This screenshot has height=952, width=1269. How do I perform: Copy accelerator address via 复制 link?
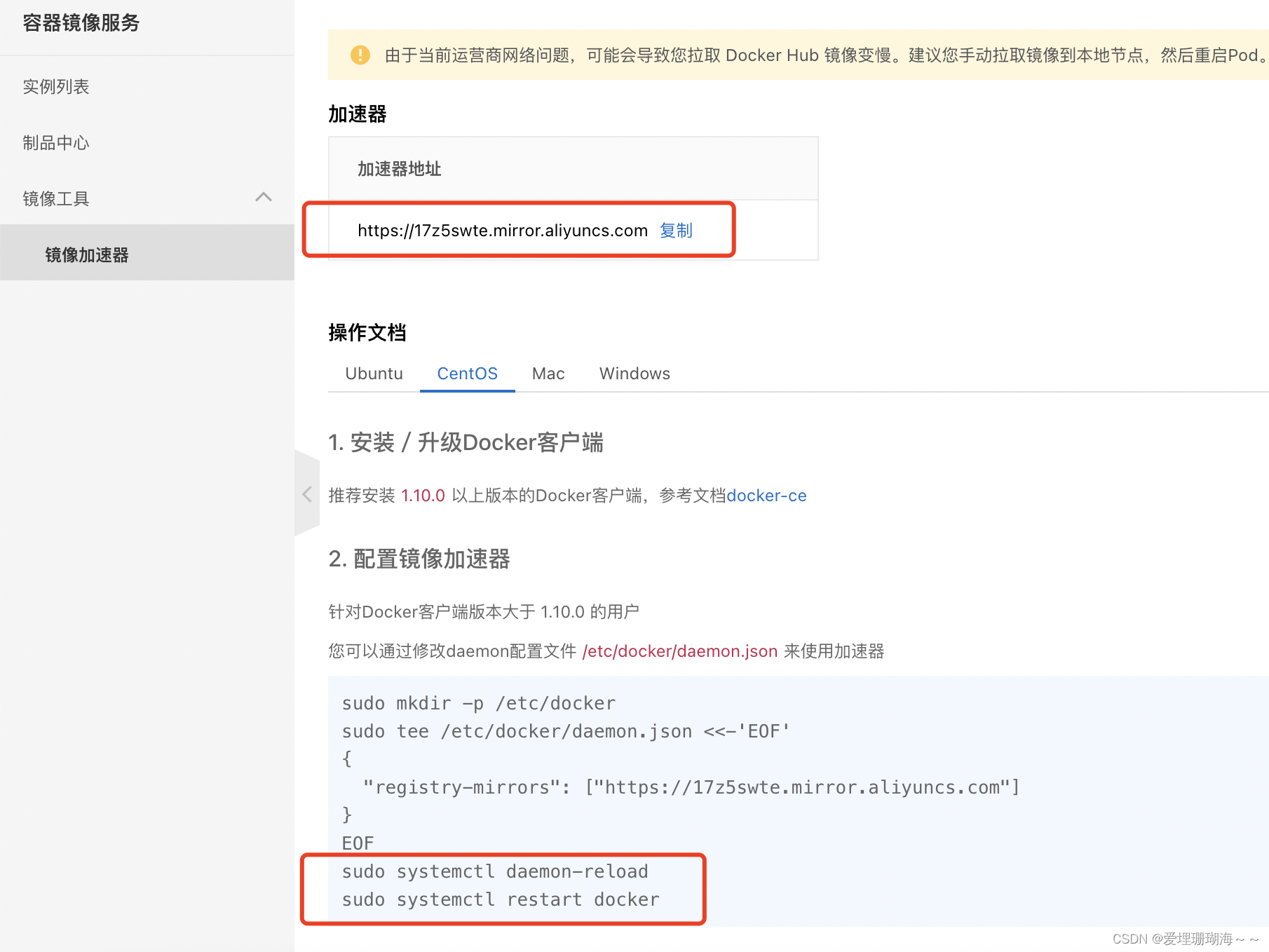(x=676, y=231)
